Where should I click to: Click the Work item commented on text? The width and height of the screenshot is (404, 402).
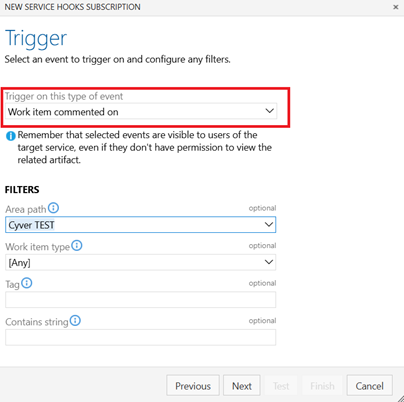(x=63, y=112)
